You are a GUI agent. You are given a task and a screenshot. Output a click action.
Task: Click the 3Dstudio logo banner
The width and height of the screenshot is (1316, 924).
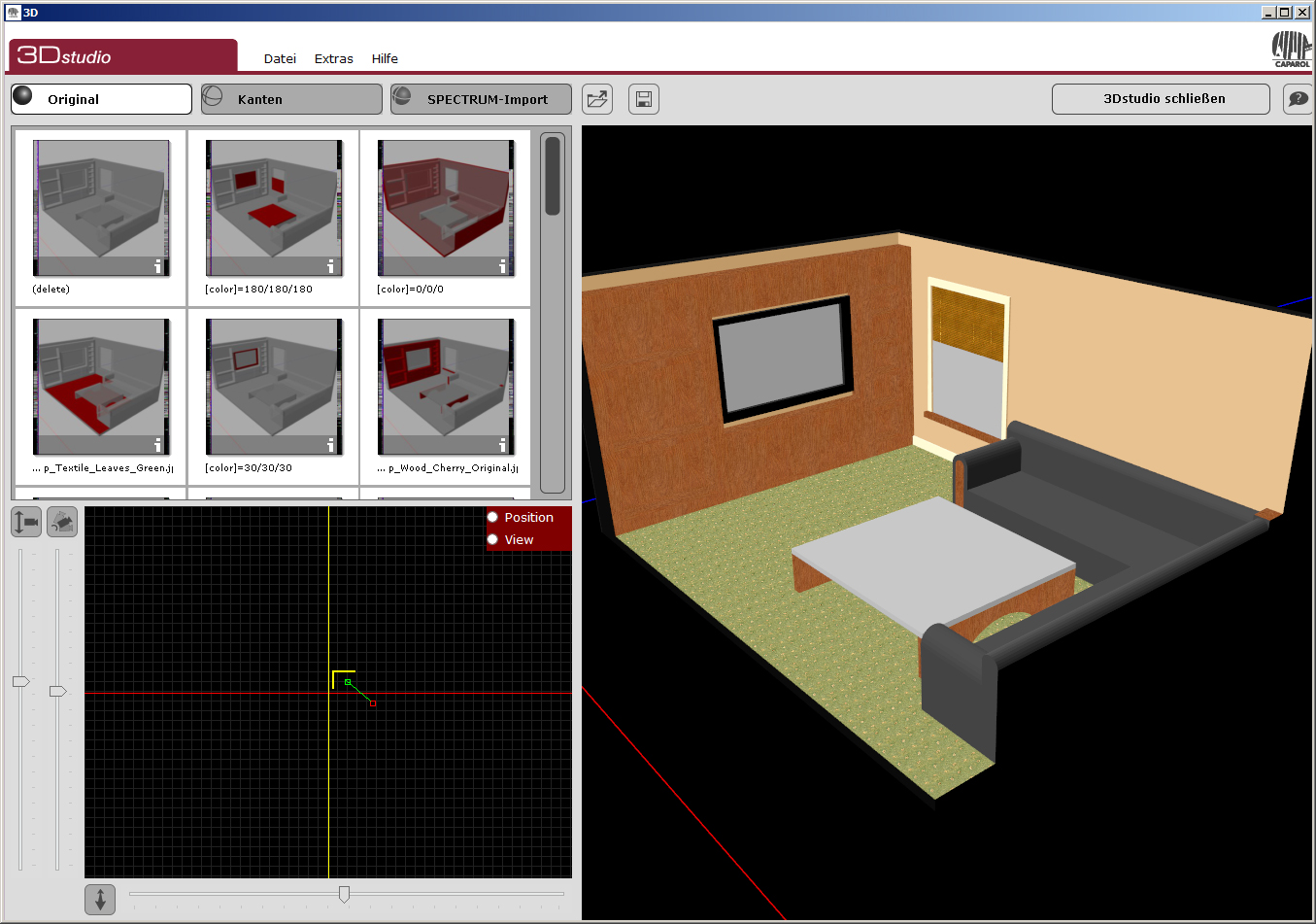[x=122, y=55]
